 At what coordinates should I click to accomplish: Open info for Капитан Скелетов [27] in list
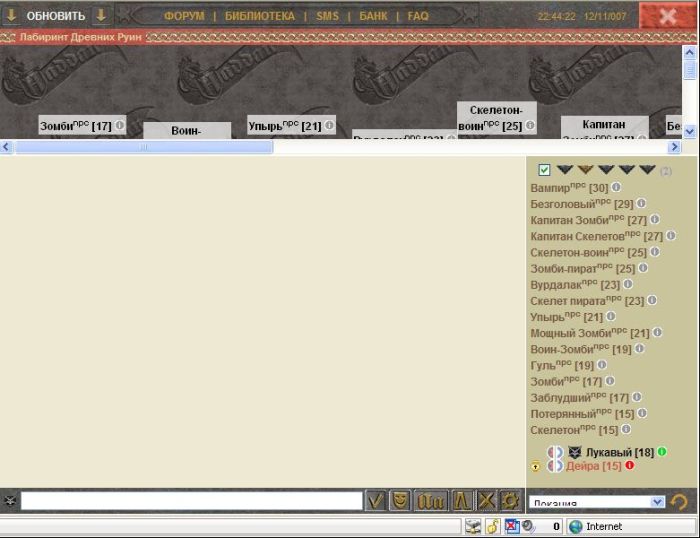671,235
